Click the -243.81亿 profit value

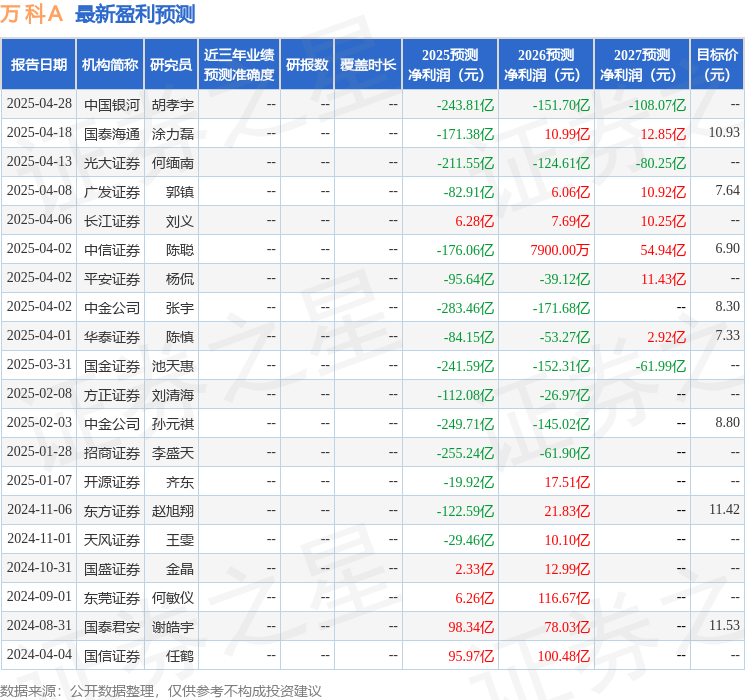(x=465, y=105)
